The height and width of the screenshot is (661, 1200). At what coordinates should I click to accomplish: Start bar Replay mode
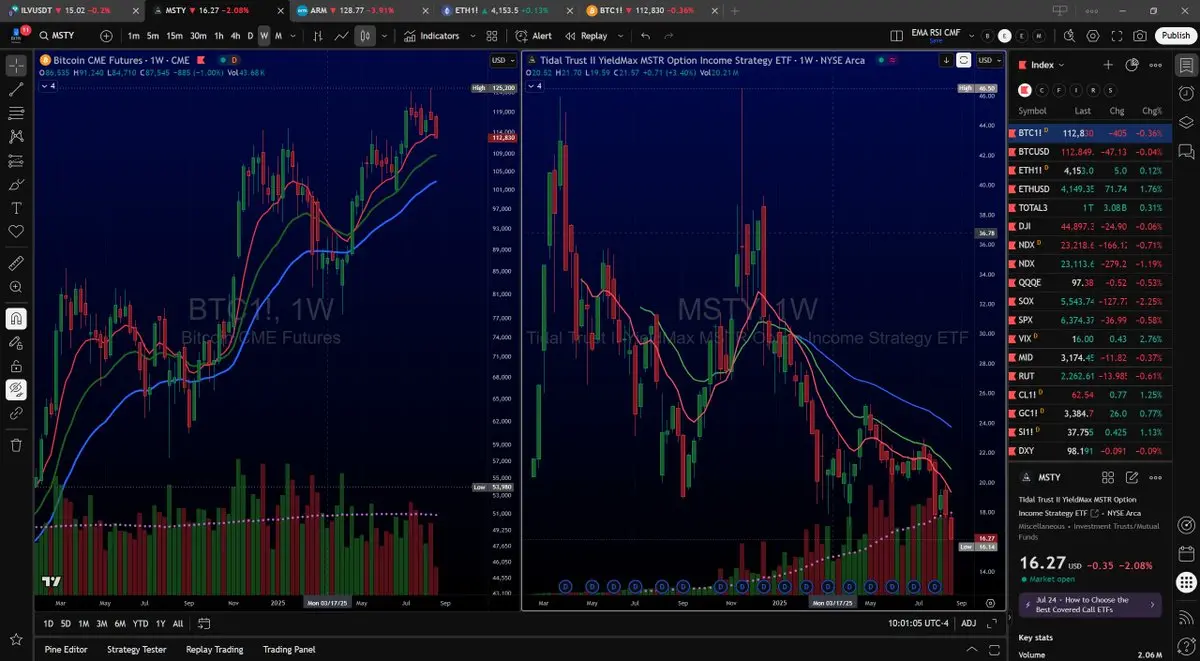pyautogui.click(x=586, y=36)
